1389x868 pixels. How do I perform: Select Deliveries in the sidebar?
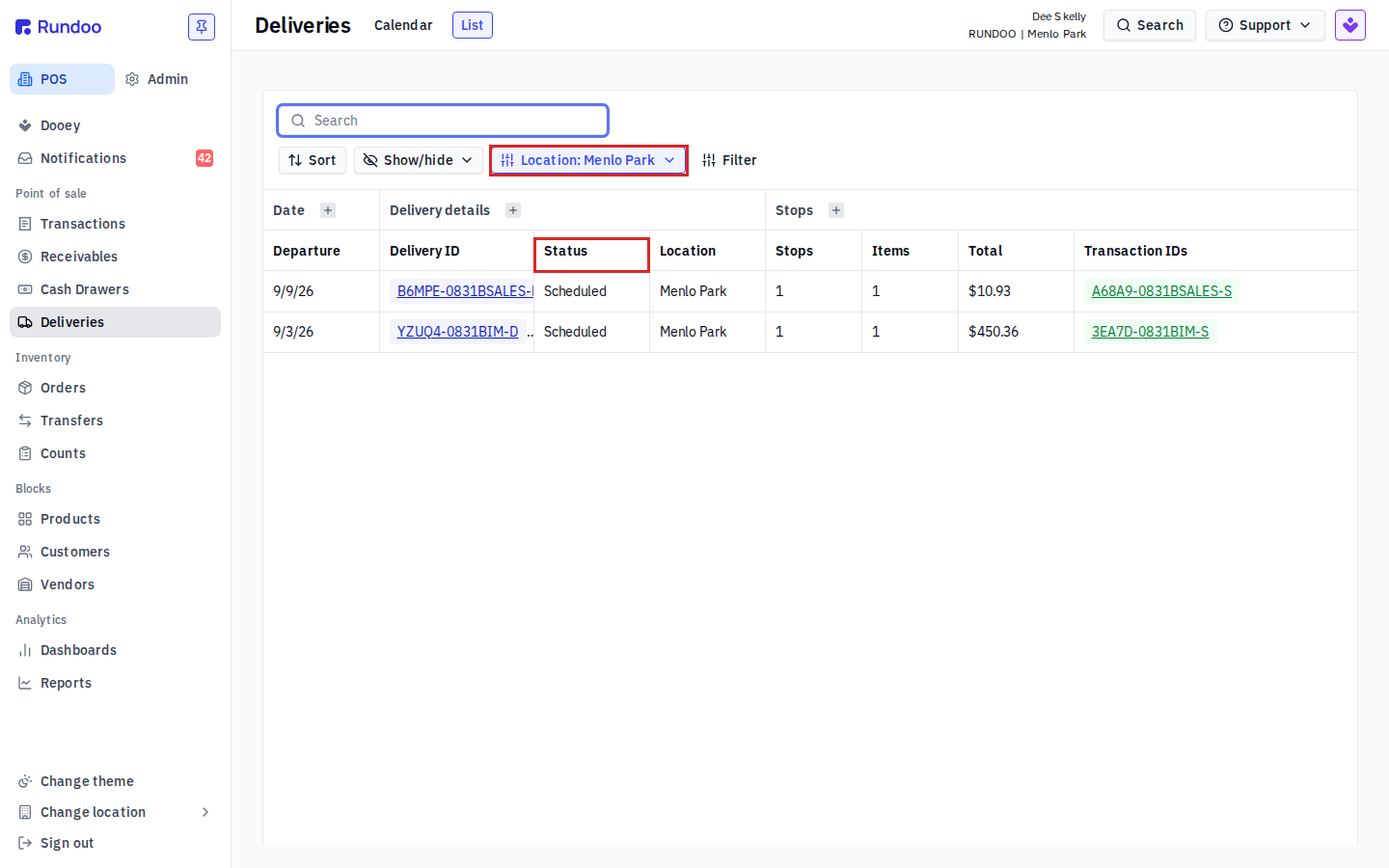(x=115, y=322)
